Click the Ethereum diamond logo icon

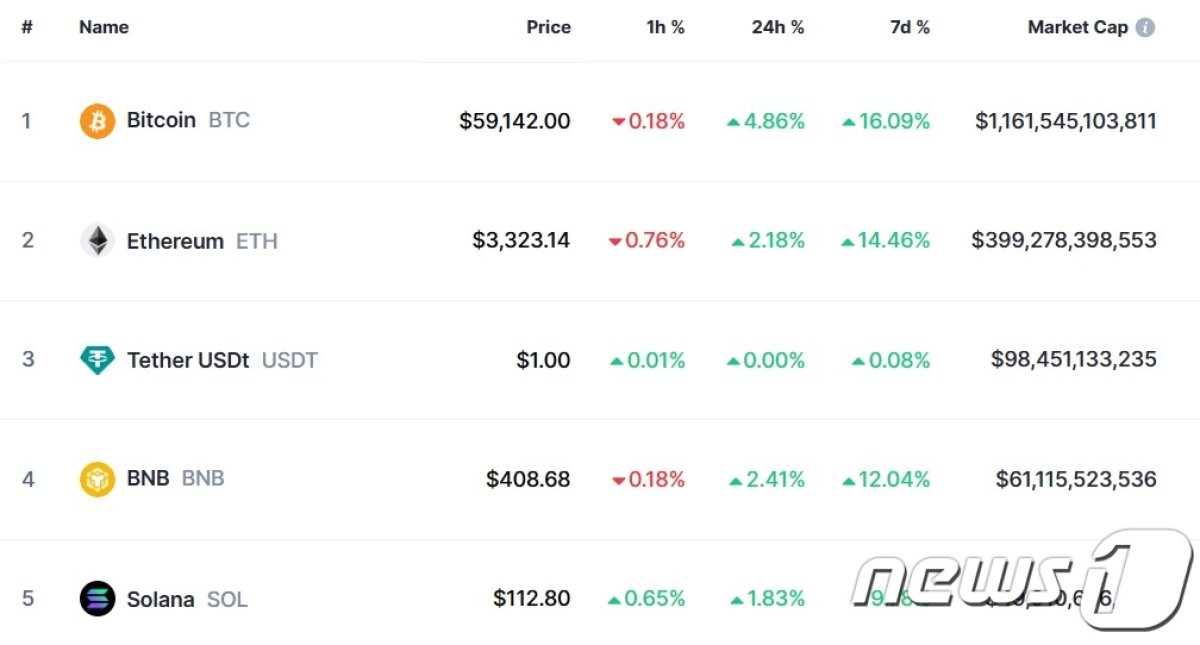pyautogui.click(x=97, y=240)
